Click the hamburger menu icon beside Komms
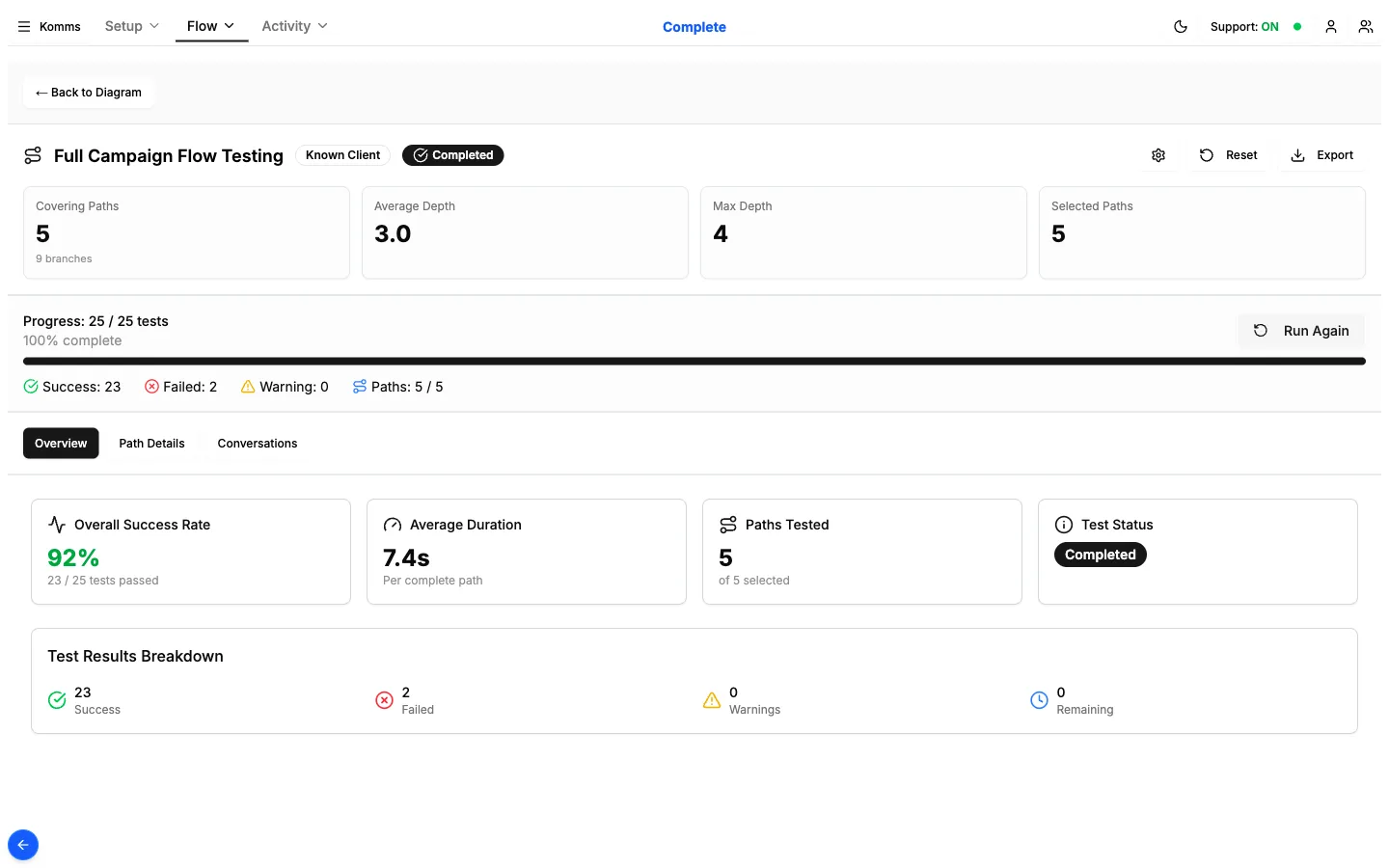The image size is (1389, 868). 24,27
